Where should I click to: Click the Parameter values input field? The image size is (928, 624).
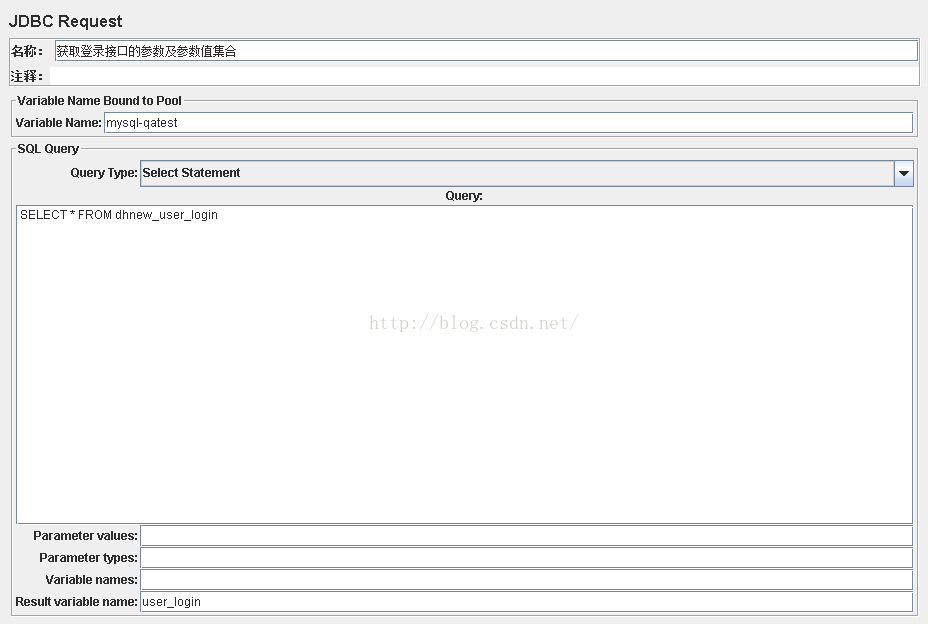tap(527, 536)
